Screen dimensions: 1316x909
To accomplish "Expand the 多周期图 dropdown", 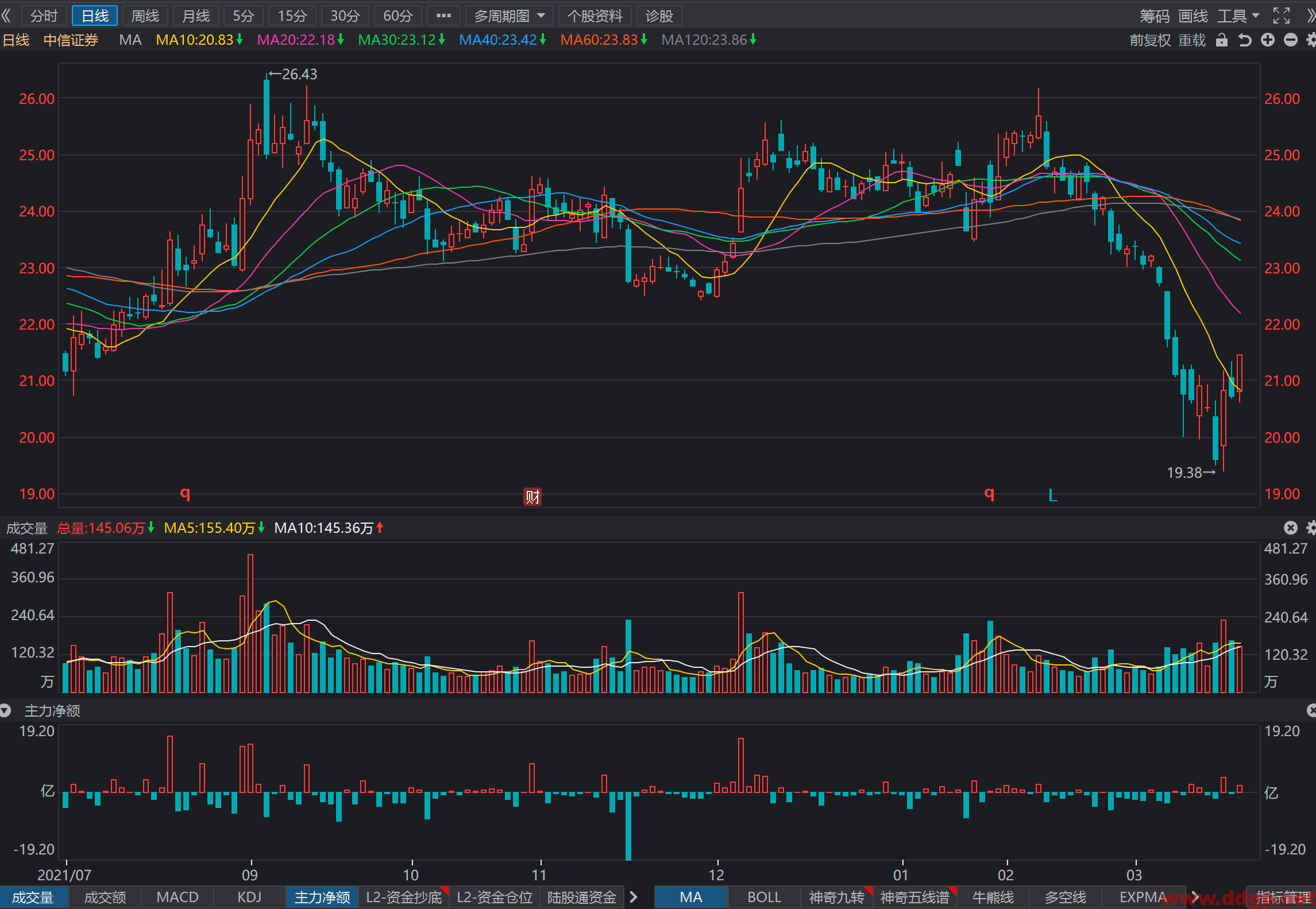I will [x=510, y=16].
